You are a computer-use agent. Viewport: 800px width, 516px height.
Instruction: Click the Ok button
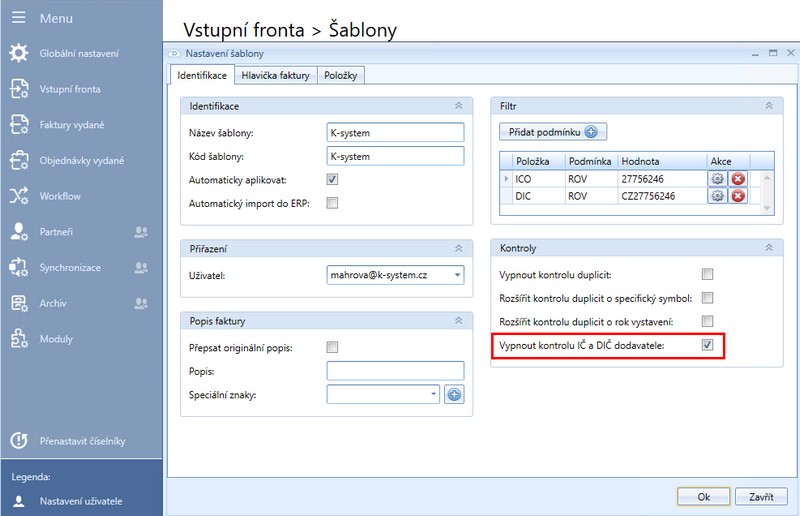coord(703,496)
